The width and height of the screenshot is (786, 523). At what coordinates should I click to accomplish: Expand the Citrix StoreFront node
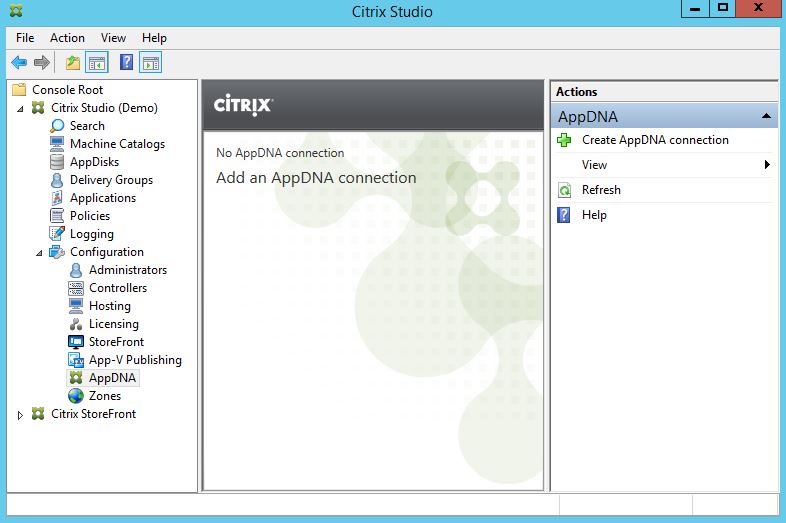point(22,414)
